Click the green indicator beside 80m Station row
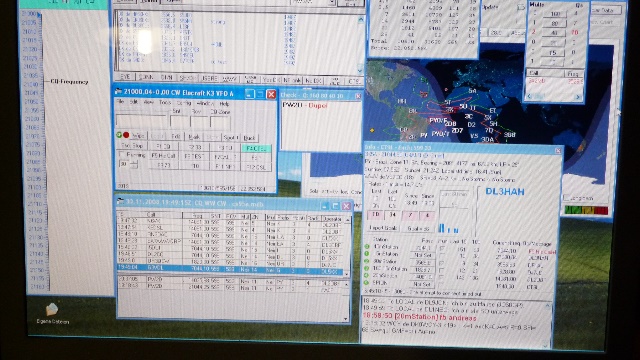 point(367,261)
